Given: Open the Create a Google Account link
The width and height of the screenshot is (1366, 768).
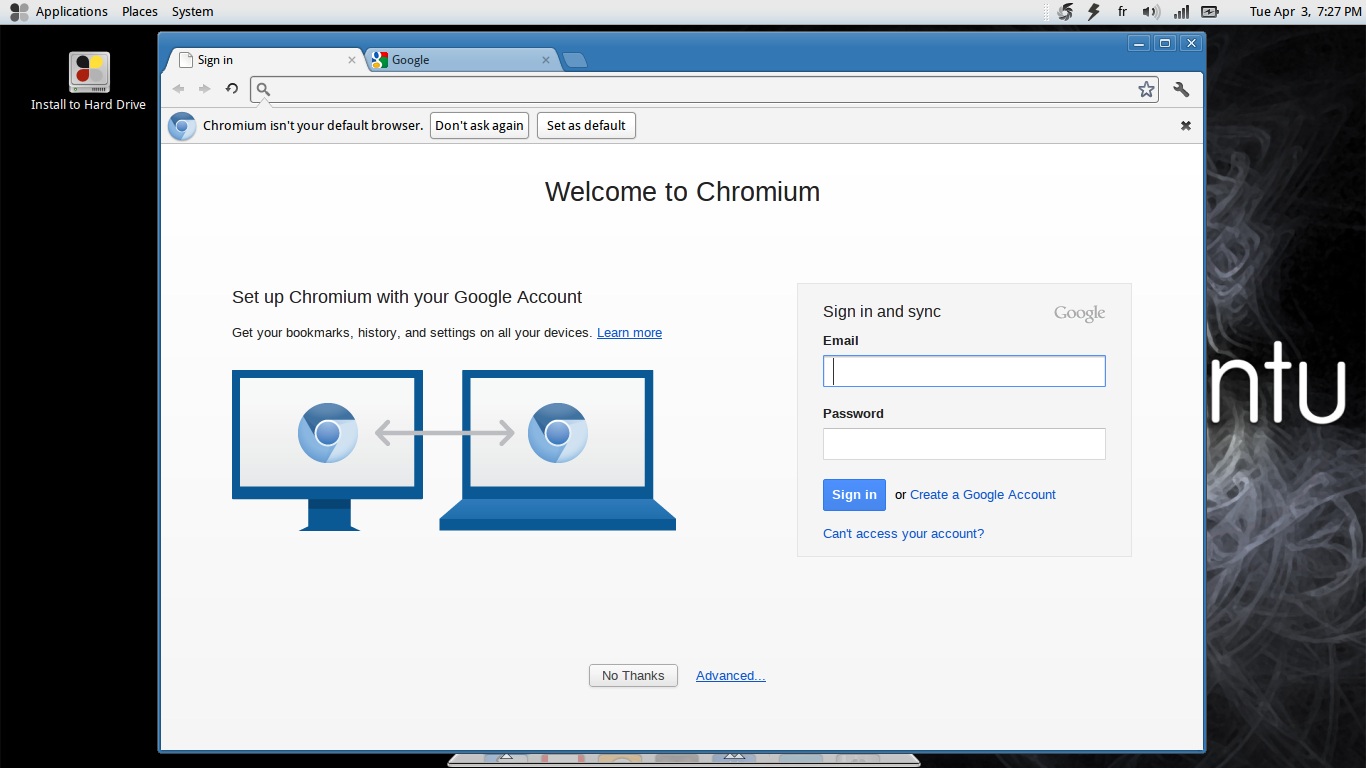Looking at the screenshot, I should (983, 495).
